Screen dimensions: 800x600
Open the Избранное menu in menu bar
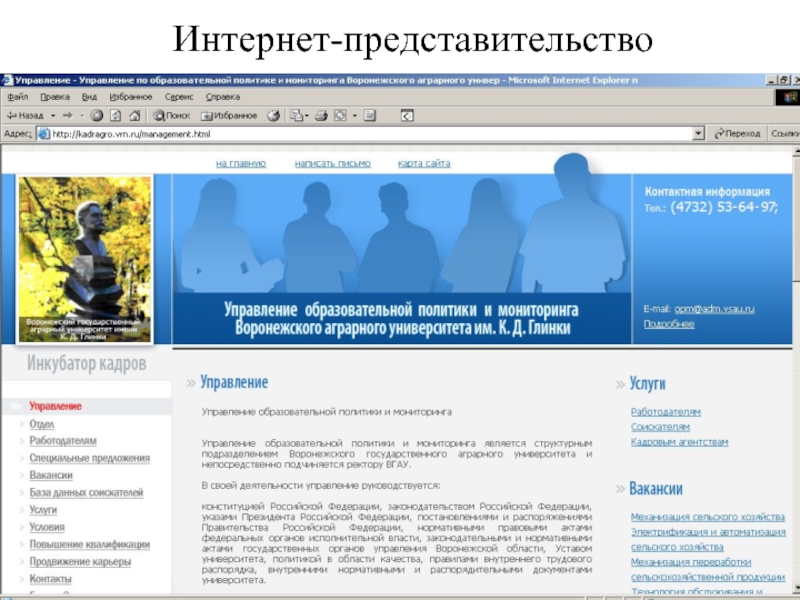pos(131,97)
